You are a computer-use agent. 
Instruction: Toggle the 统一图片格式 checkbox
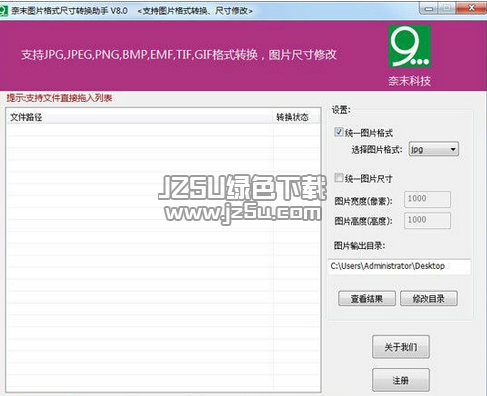click(x=339, y=132)
